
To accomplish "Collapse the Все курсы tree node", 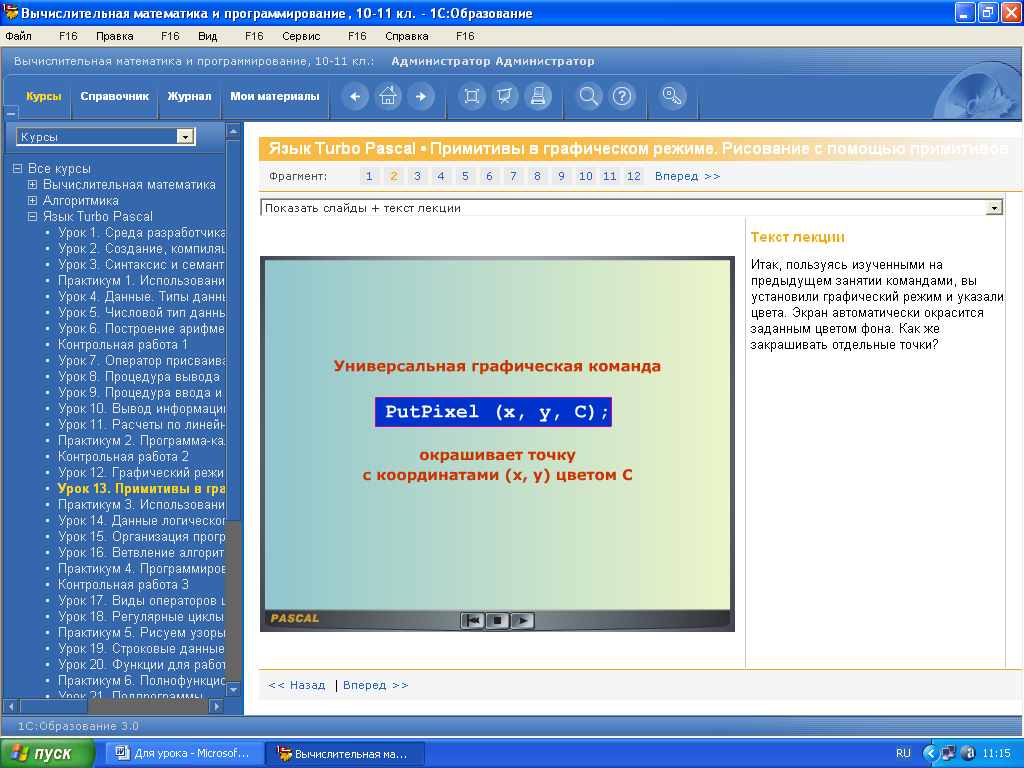I will 18,168.
